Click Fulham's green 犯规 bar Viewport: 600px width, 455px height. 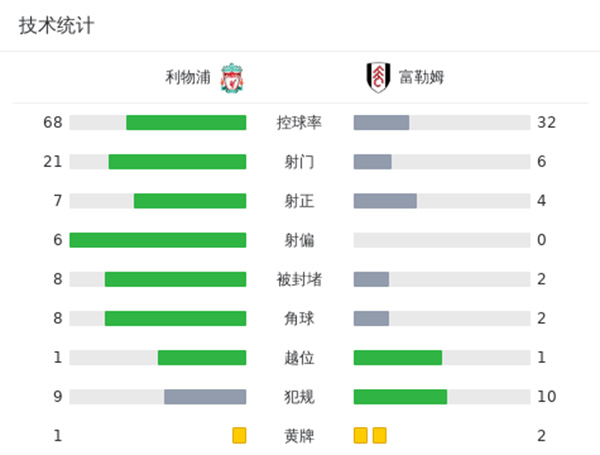click(x=400, y=396)
